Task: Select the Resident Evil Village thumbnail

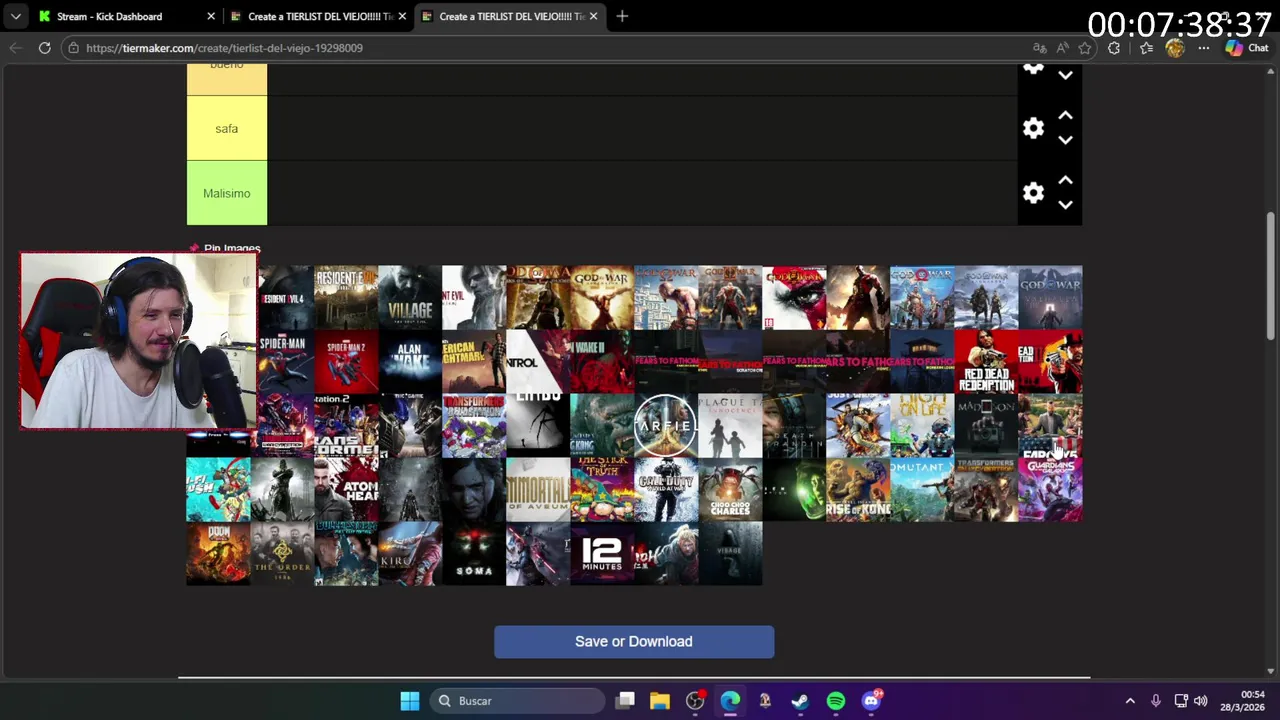Action: point(410,297)
